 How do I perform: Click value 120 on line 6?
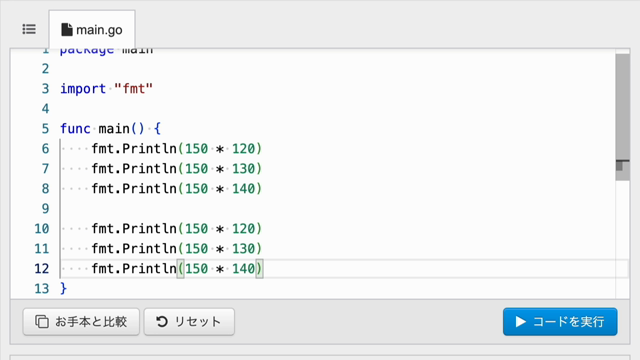(243, 149)
